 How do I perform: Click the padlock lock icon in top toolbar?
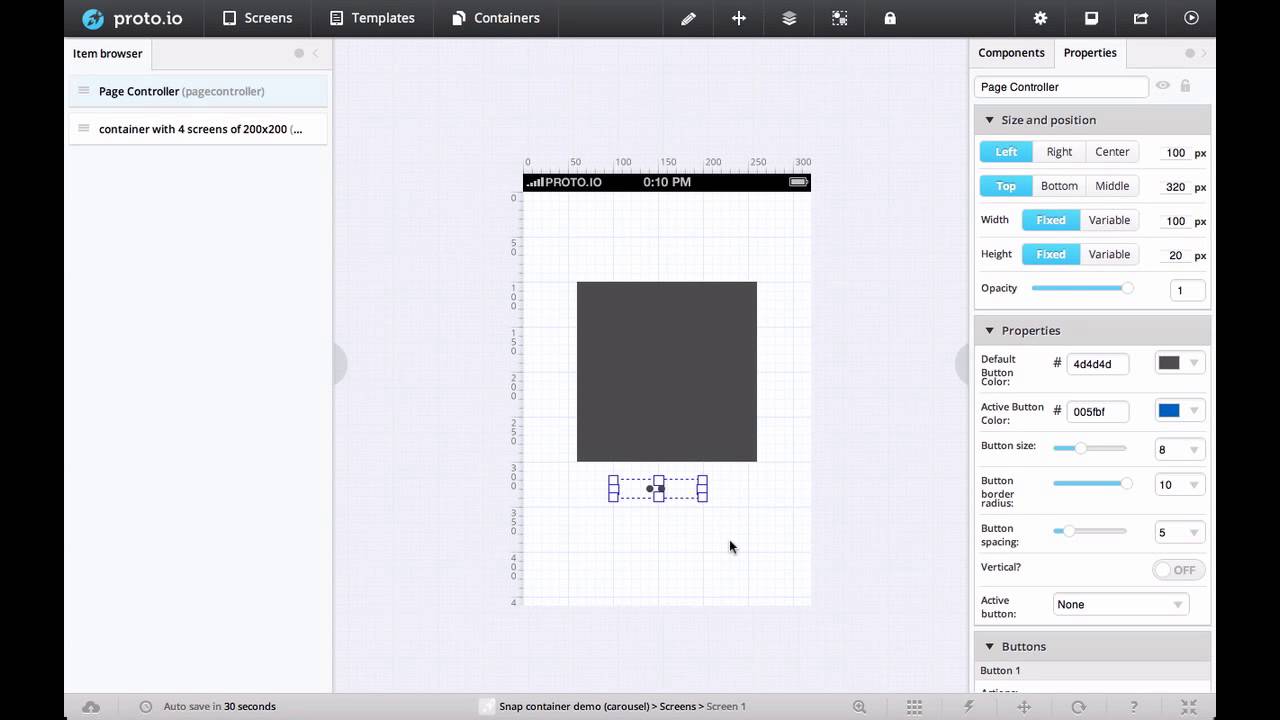click(890, 18)
